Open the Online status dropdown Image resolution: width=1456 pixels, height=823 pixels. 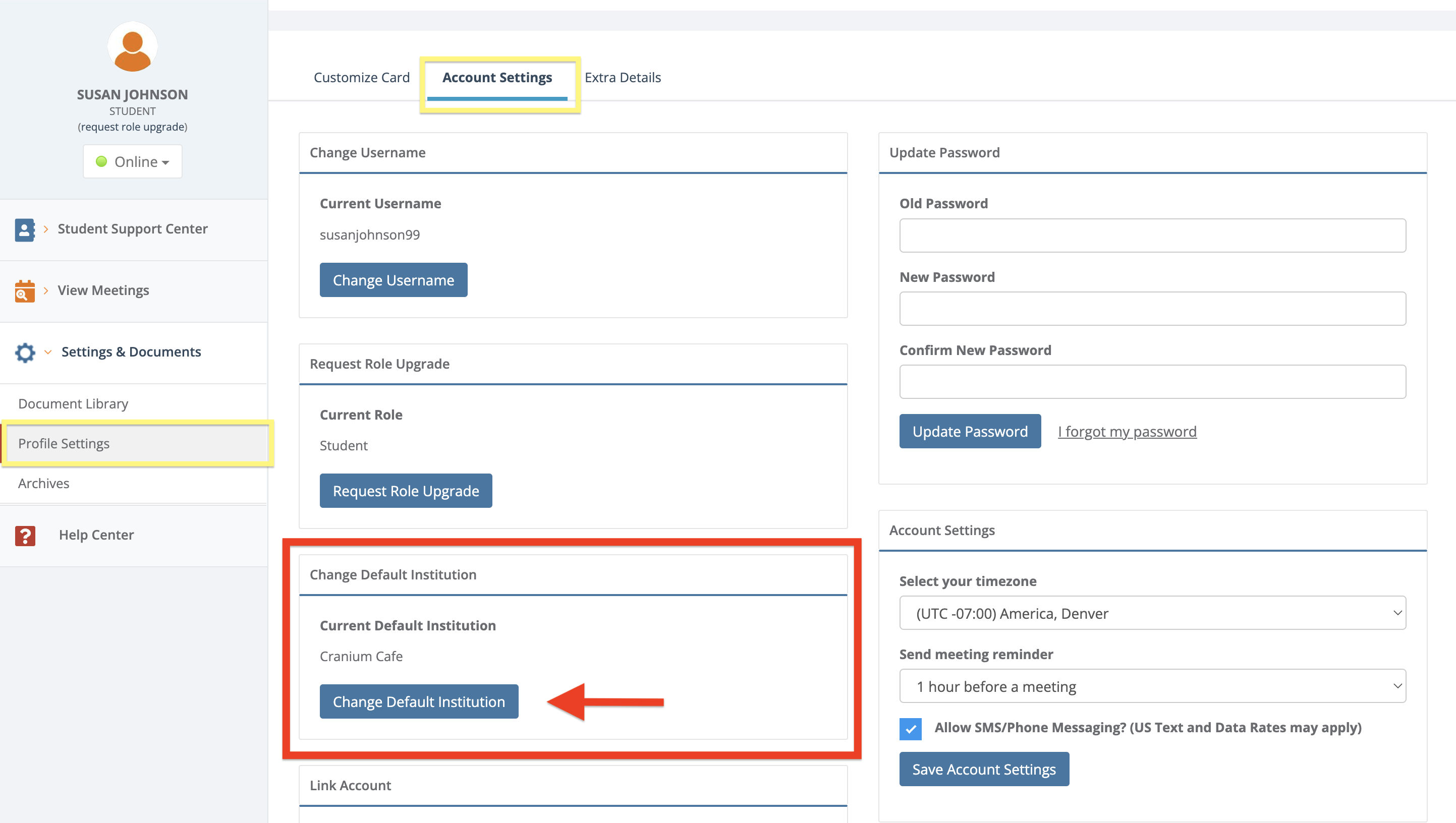pos(133,162)
